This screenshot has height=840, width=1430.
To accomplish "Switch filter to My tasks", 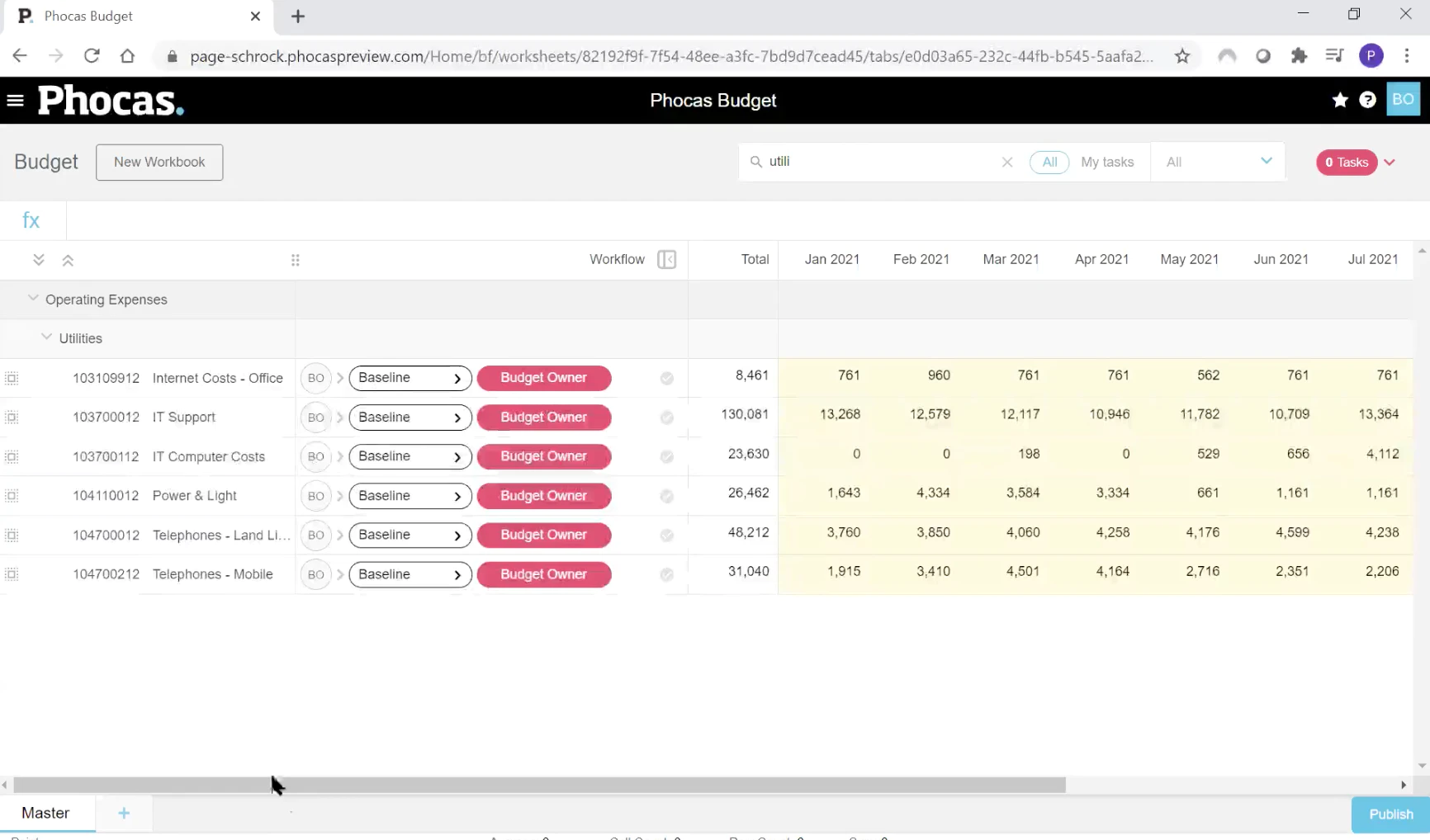I will (1107, 163).
